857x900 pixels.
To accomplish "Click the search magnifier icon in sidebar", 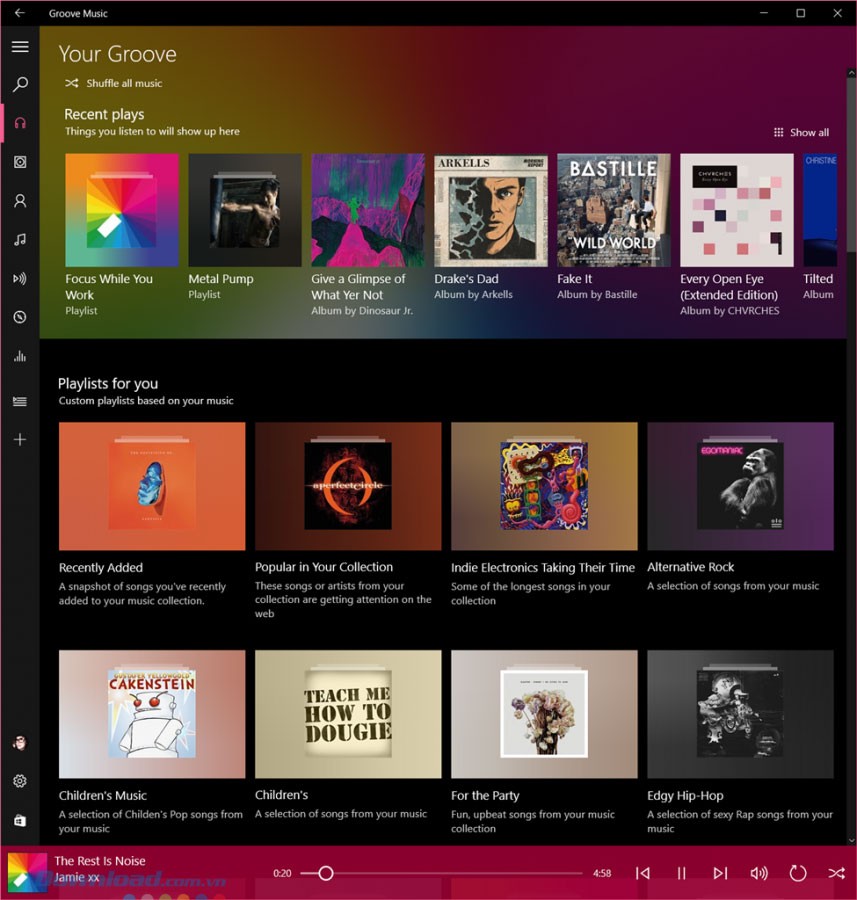I will pyautogui.click(x=20, y=85).
